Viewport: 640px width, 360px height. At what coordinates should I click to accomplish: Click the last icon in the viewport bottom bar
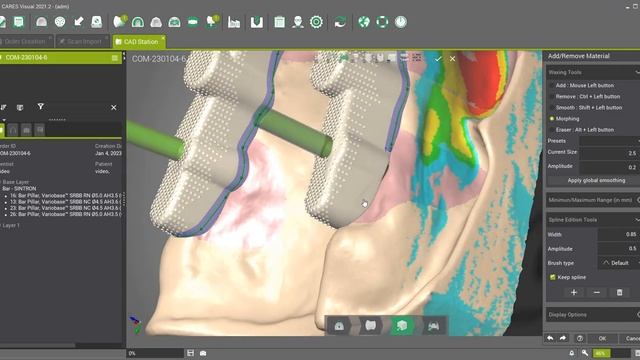[433, 326]
